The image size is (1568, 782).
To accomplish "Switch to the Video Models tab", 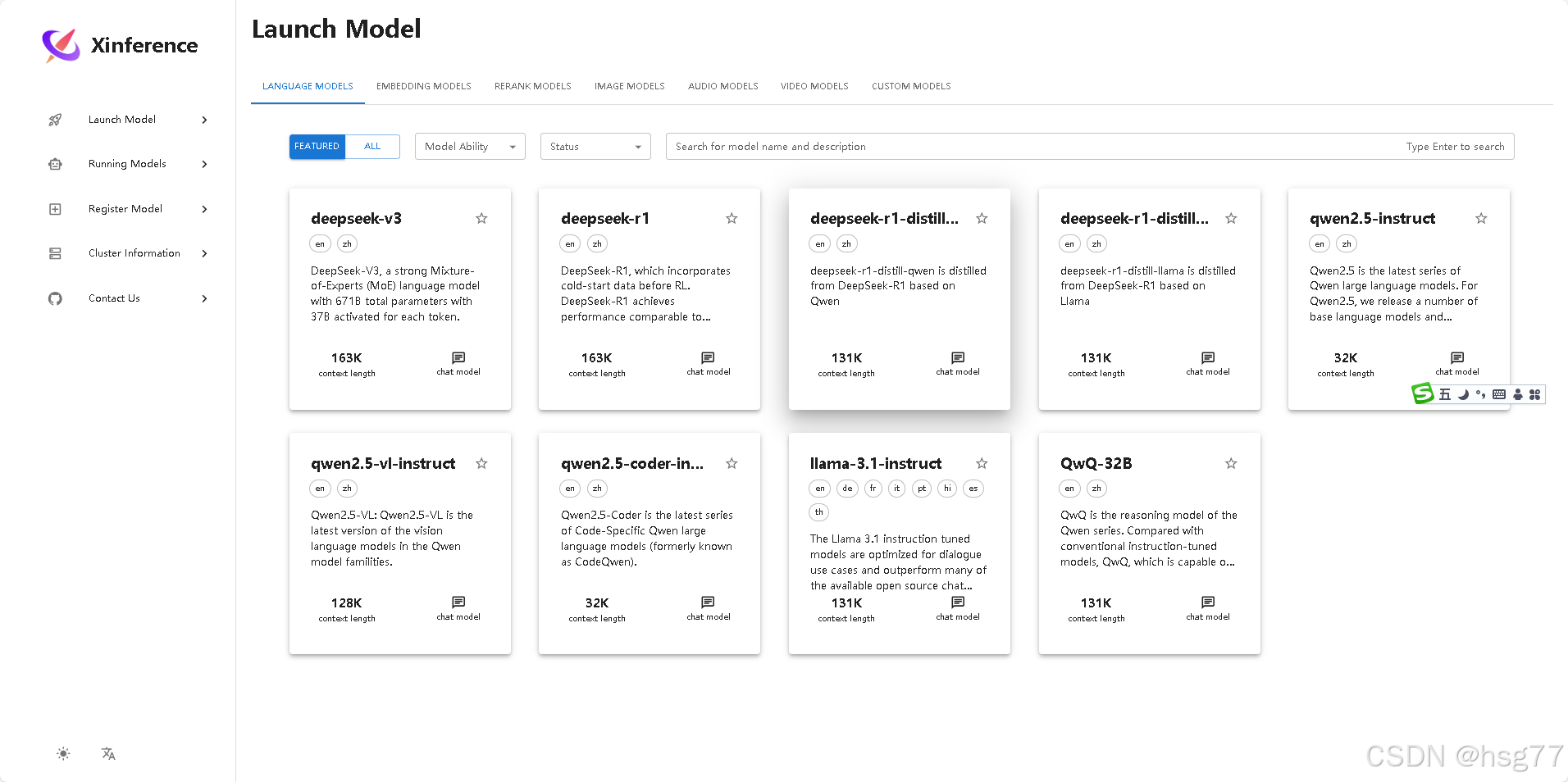I will 814,86.
